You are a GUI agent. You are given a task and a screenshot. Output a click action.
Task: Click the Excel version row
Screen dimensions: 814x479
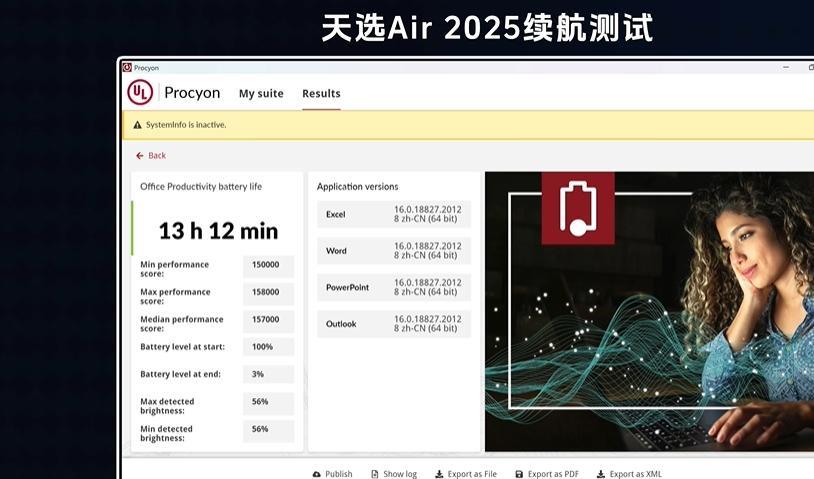tap(394, 214)
